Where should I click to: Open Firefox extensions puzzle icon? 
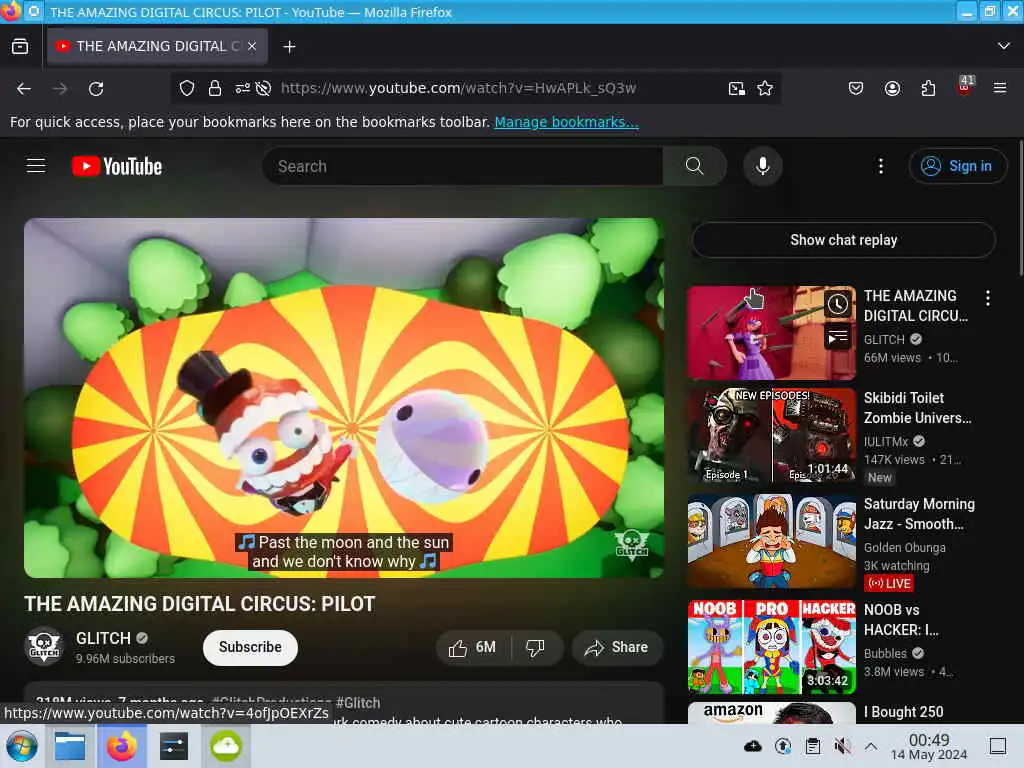tap(928, 88)
